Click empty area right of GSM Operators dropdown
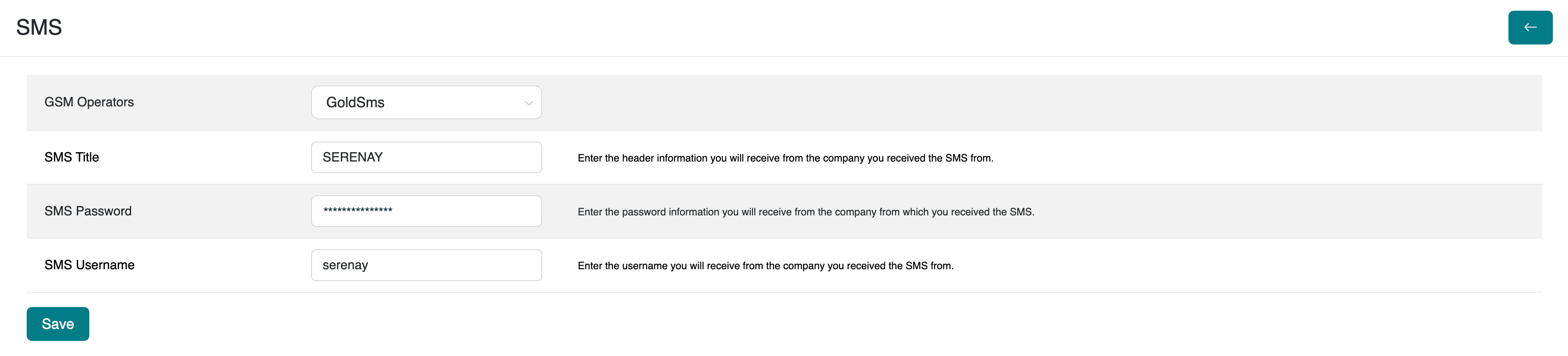 click(x=1035, y=102)
